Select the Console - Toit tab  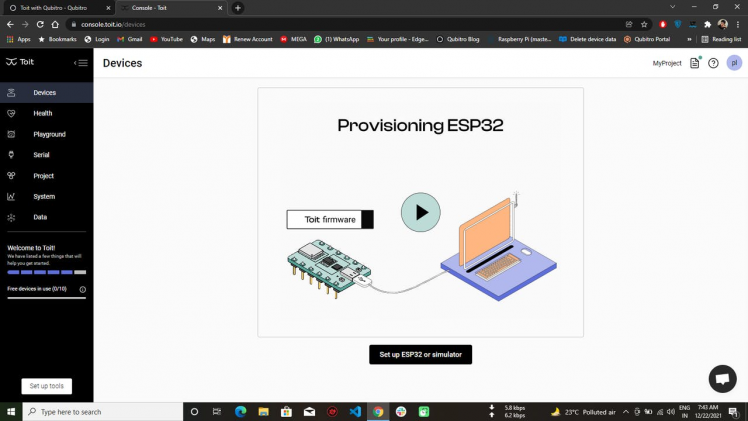(x=171, y=8)
